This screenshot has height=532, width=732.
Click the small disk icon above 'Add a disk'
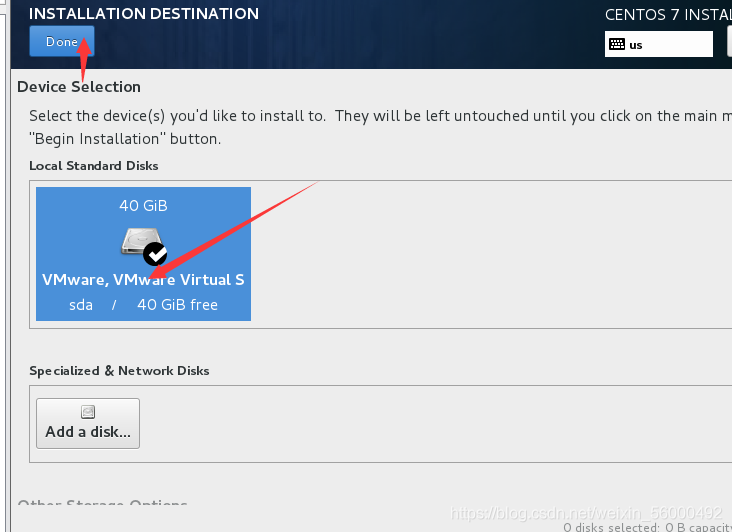pyautogui.click(x=88, y=411)
